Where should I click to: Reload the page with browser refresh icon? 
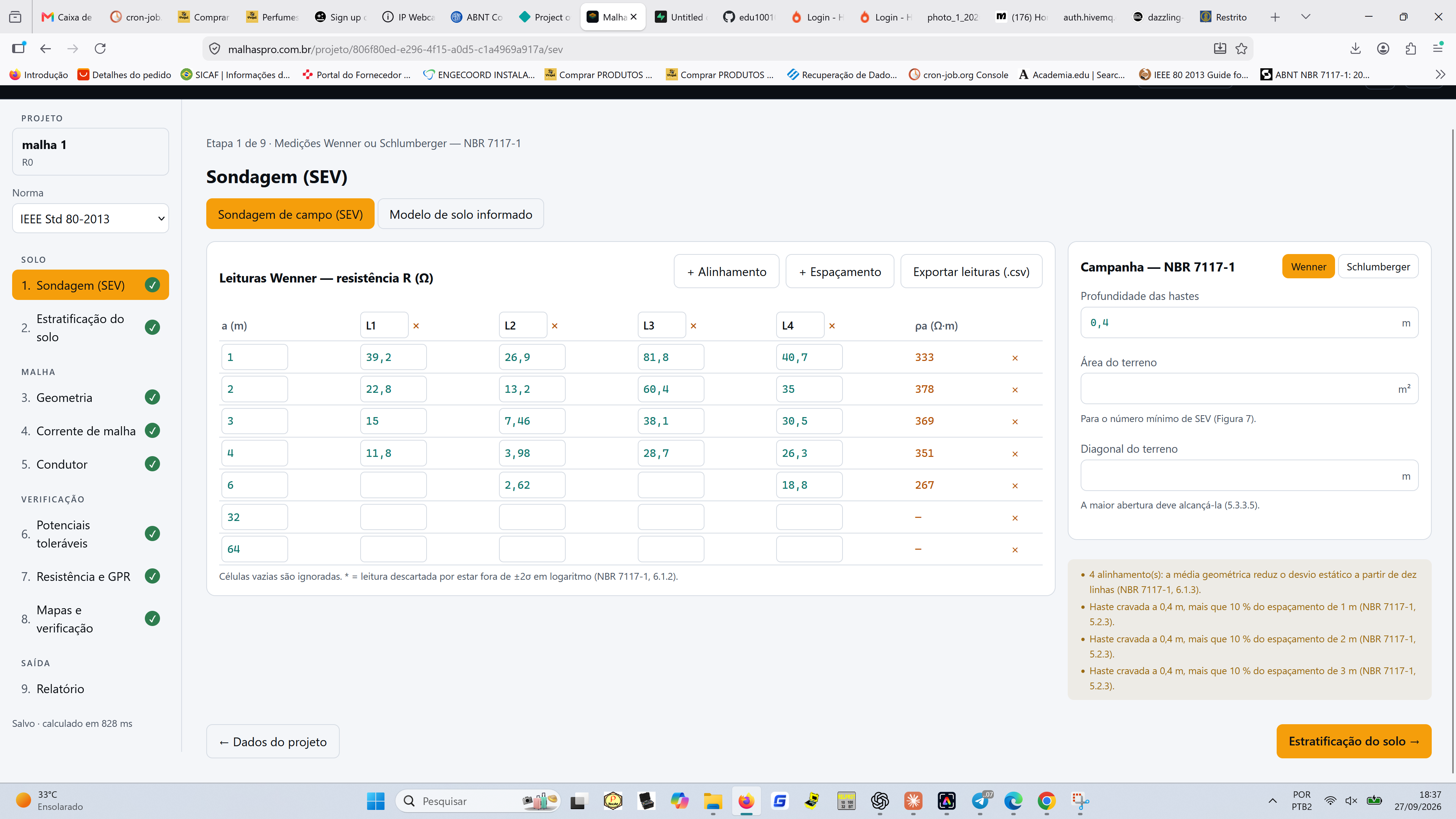(x=100, y=49)
